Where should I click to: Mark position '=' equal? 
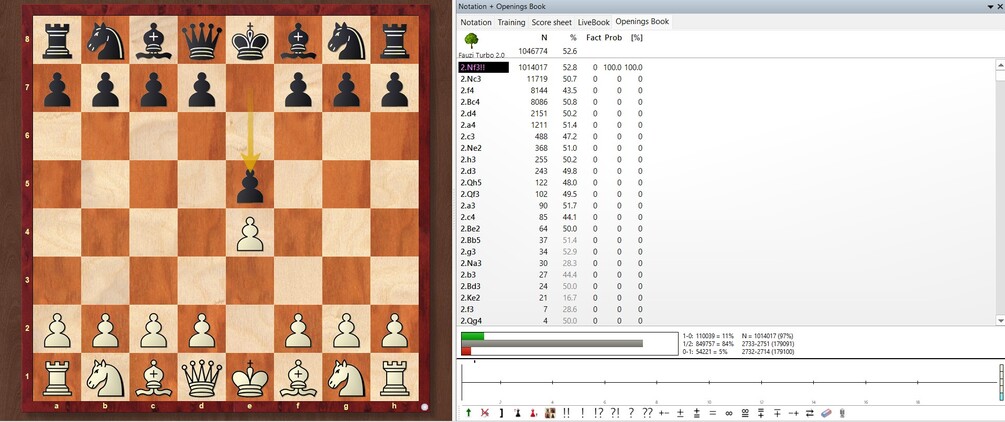713,413
